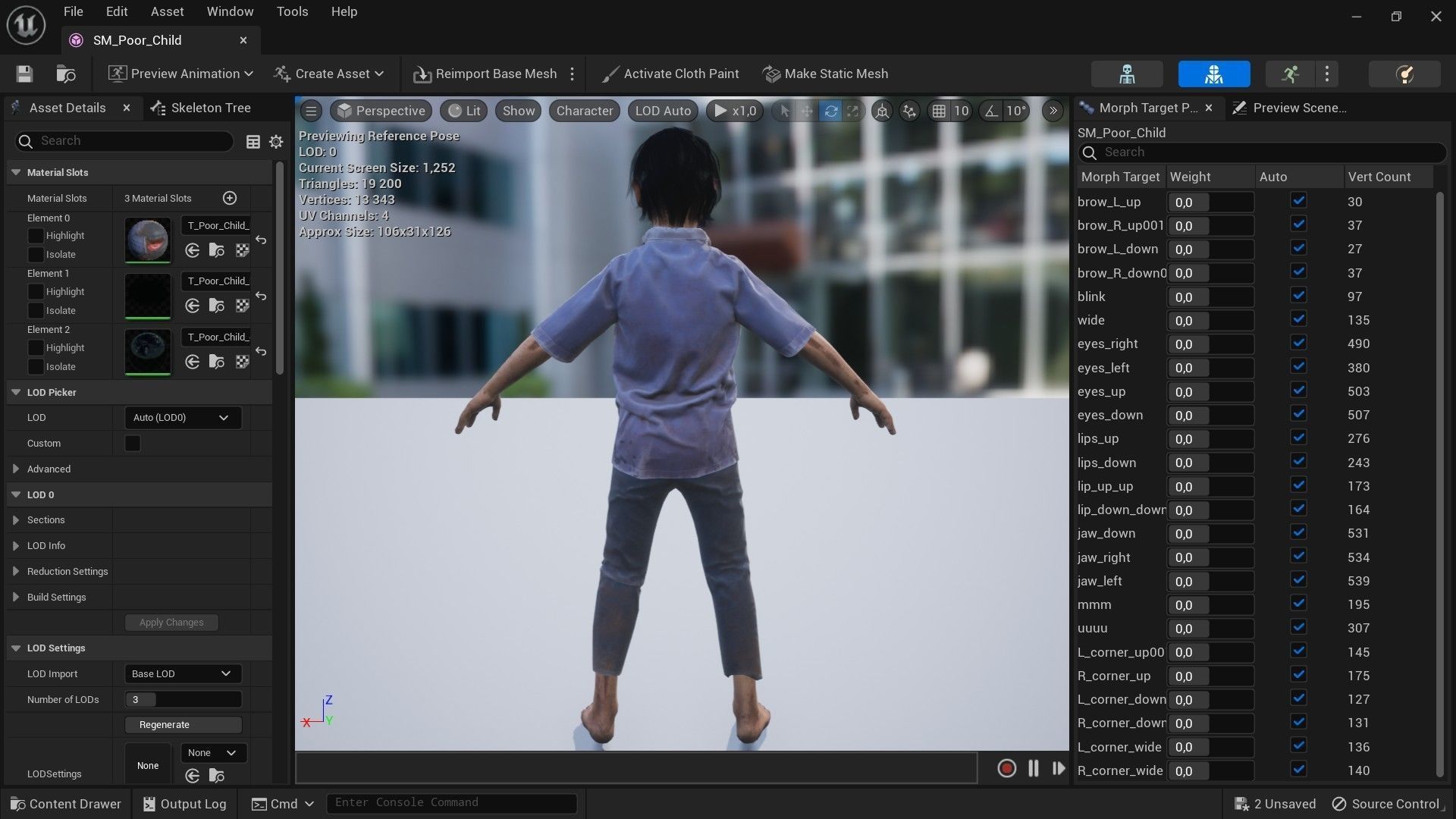Viewport: 1456px width, 819px height.
Task: Select the Asset Details tab
Action: point(67,108)
